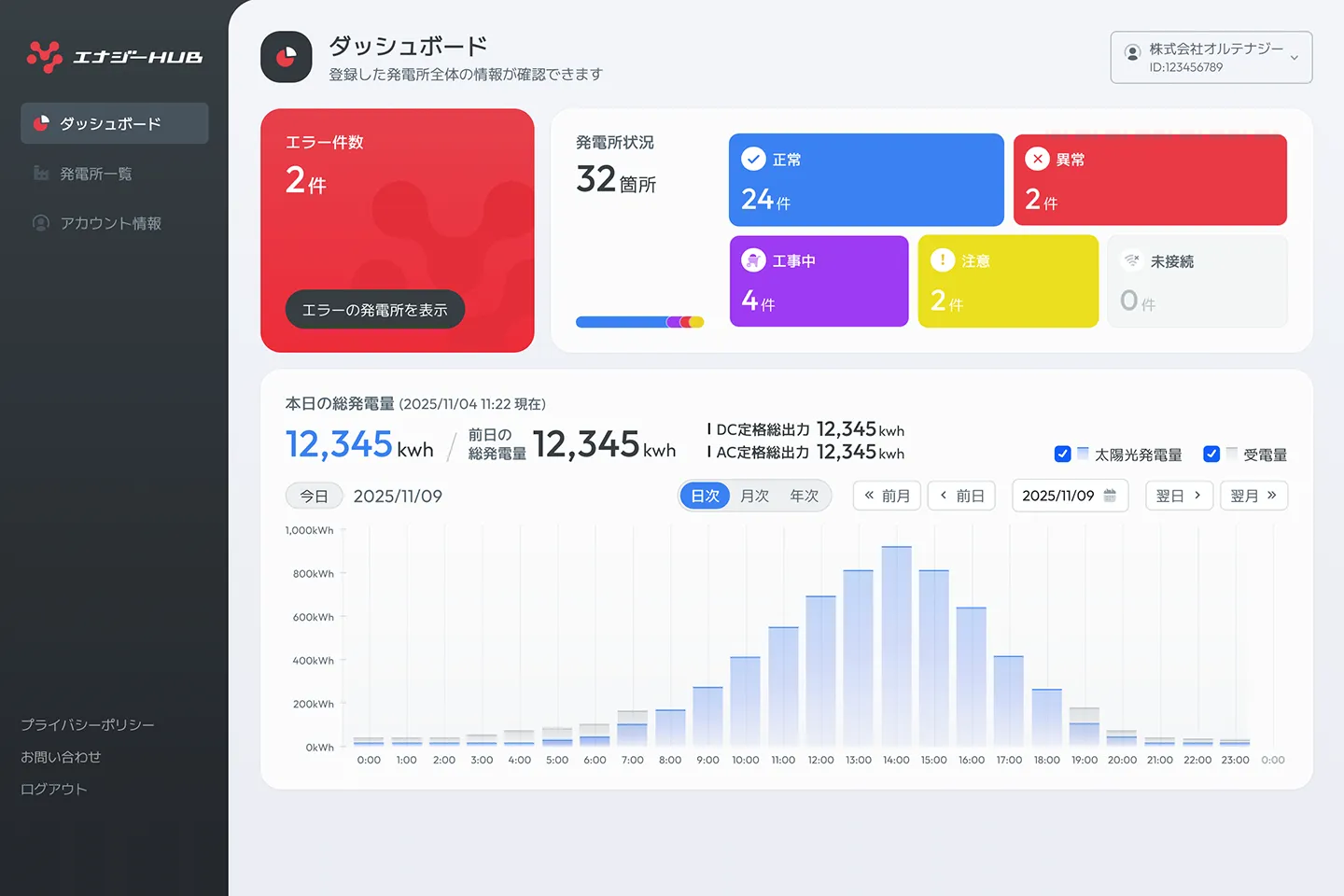Open the 株式会社オルテナジー account dropdown
Viewport: 1344px width, 896px height.
click(x=1211, y=57)
